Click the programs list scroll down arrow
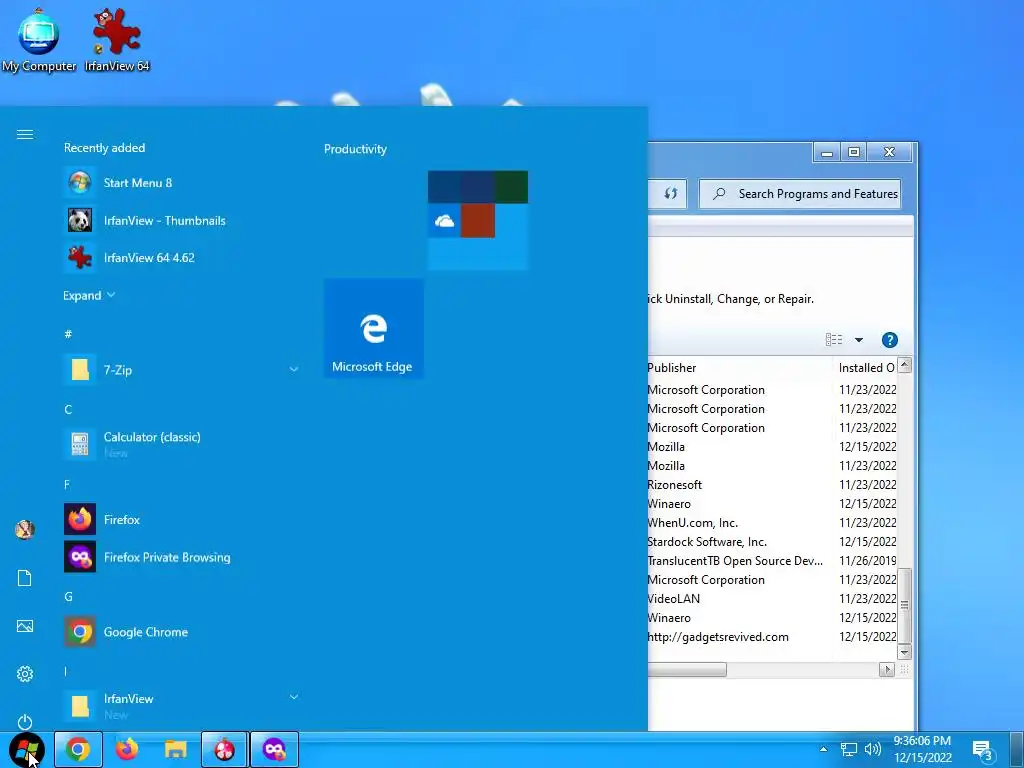The image size is (1024, 768). 904,652
